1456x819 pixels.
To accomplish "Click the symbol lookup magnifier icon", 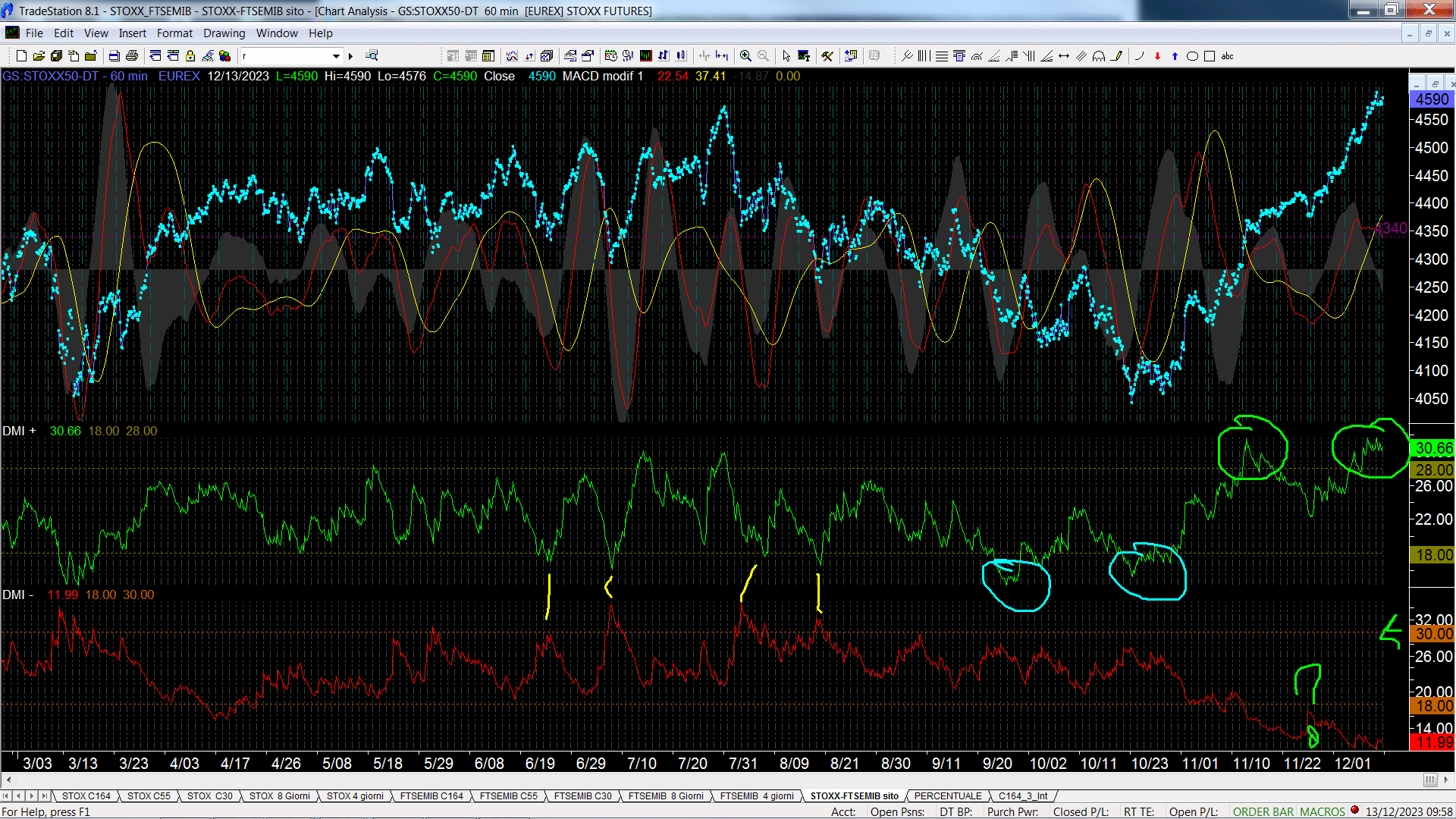I will pos(372,55).
